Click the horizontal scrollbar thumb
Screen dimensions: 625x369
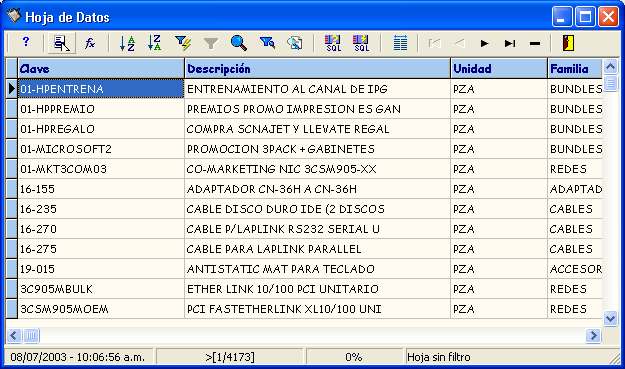coord(31,336)
